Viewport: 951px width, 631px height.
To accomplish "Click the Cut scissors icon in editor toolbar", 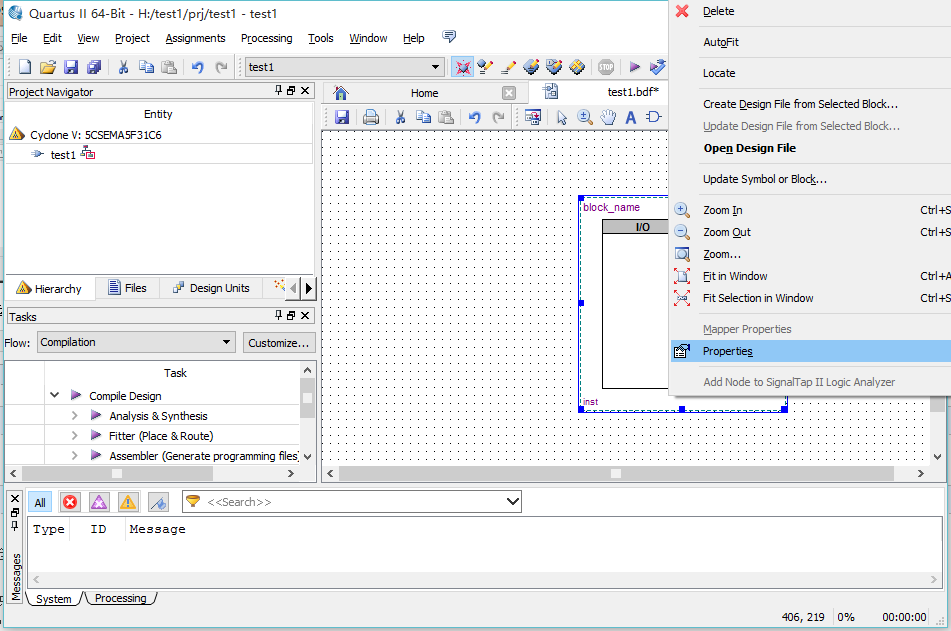I will 400,117.
